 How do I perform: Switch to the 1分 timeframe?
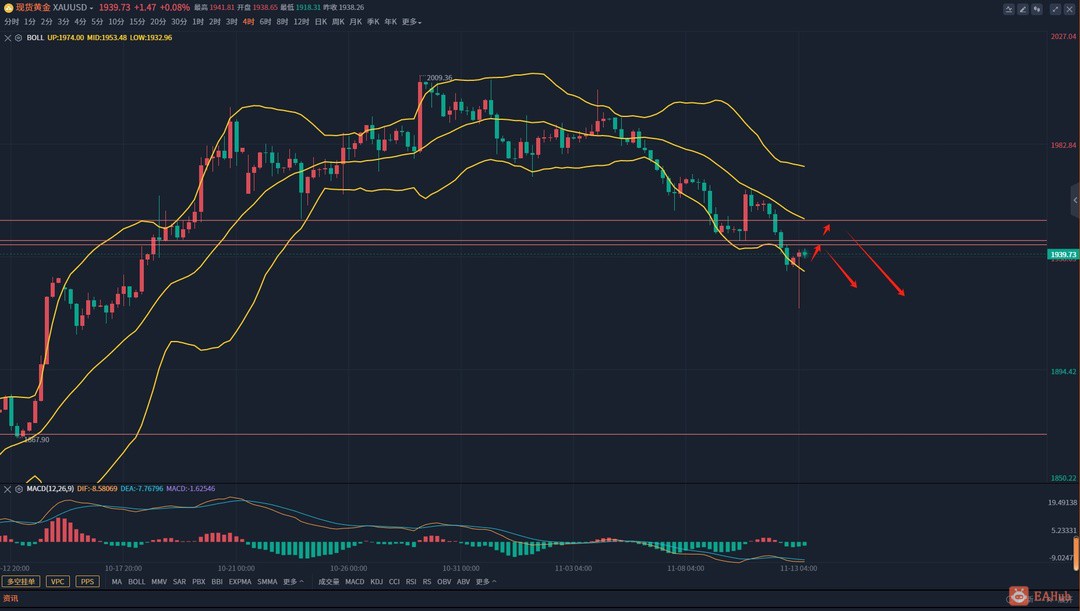click(x=30, y=22)
